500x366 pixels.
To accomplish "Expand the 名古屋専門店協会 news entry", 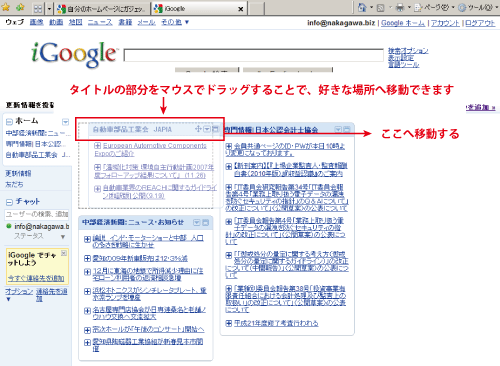I will pyautogui.click(x=87, y=310).
